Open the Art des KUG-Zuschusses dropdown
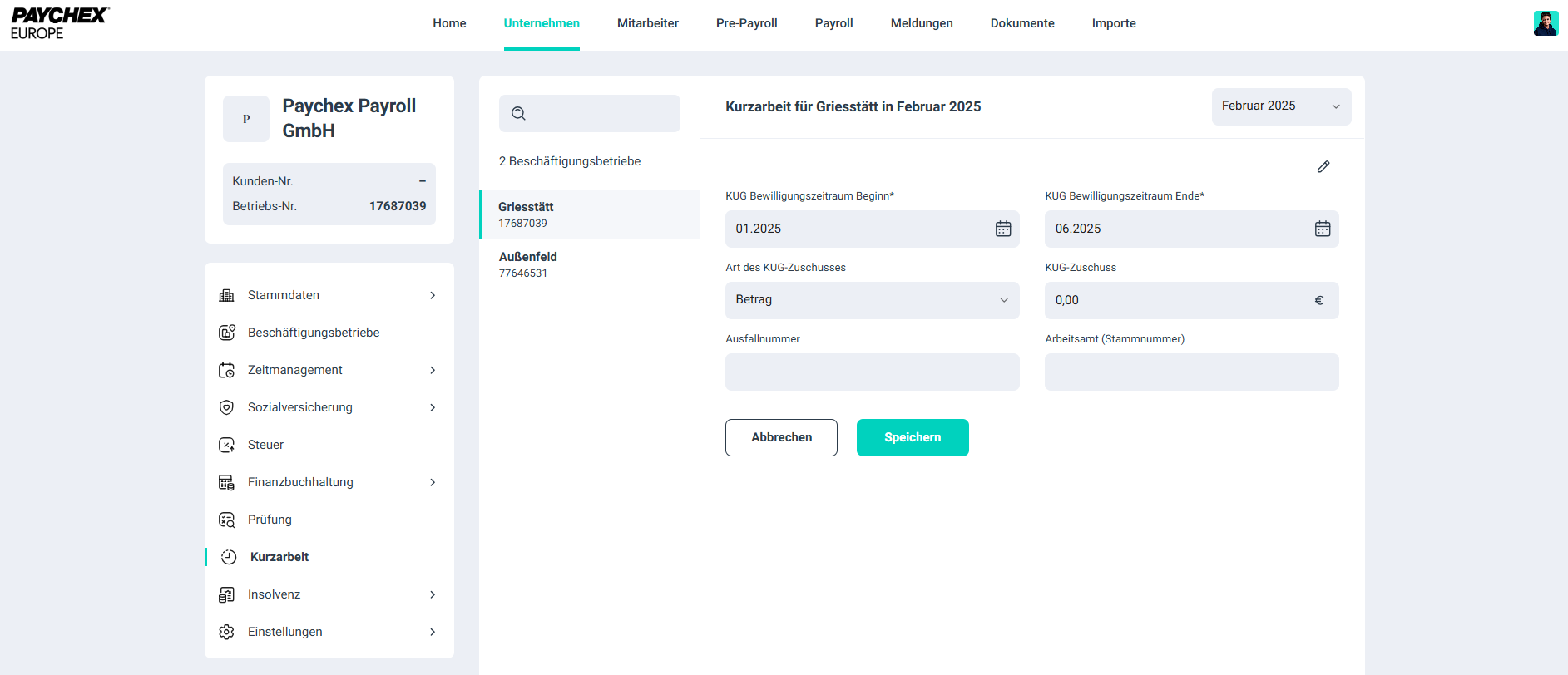 coord(872,300)
